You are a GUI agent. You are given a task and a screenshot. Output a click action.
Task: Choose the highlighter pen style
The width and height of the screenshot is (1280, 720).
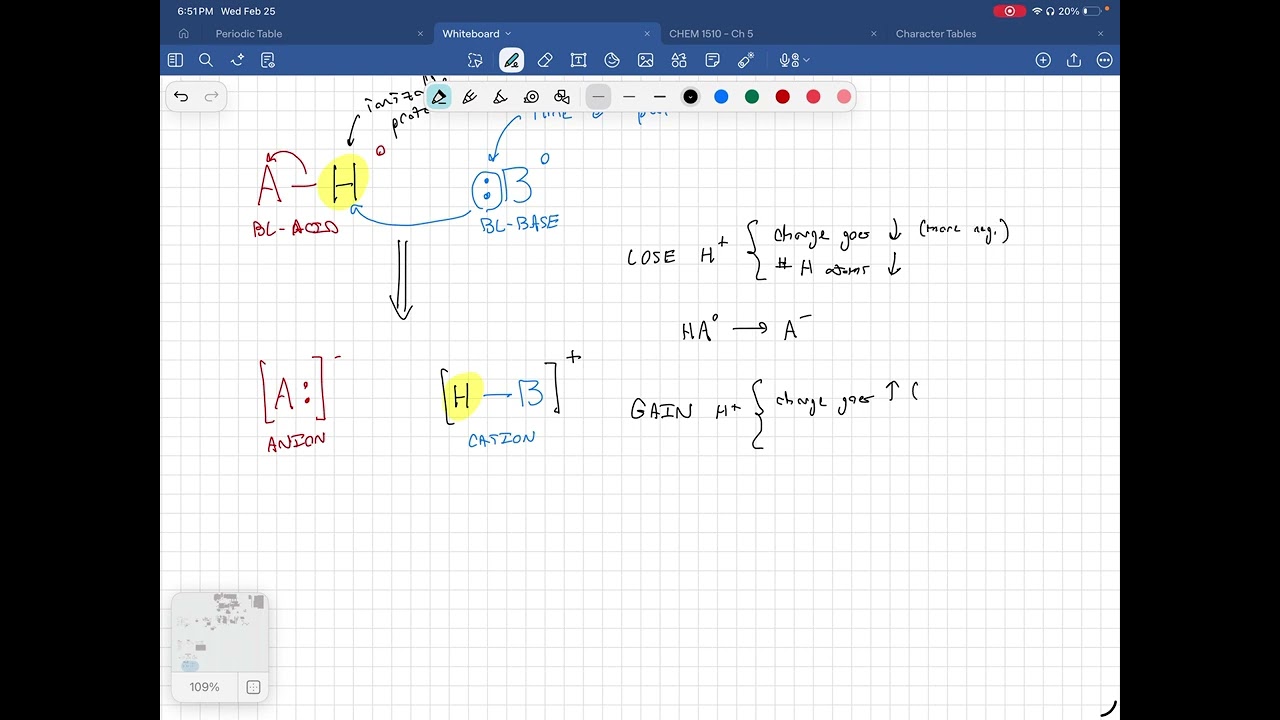click(x=500, y=97)
